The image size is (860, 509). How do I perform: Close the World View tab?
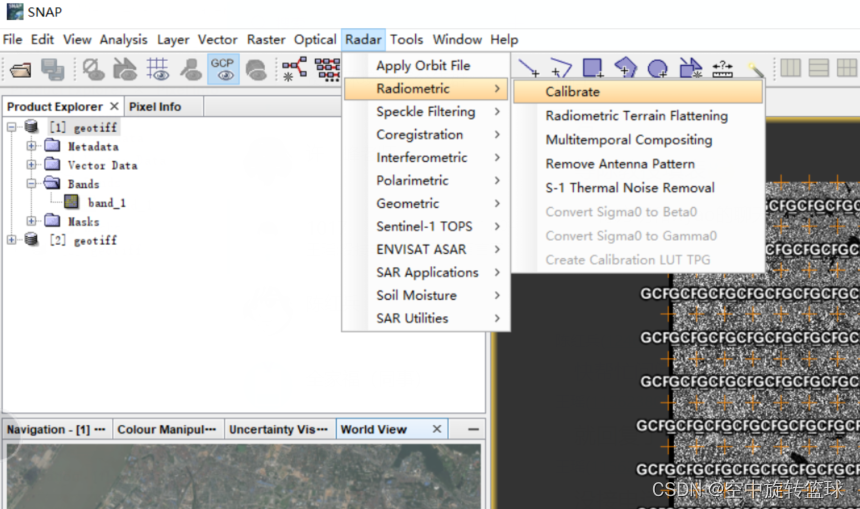437,428
